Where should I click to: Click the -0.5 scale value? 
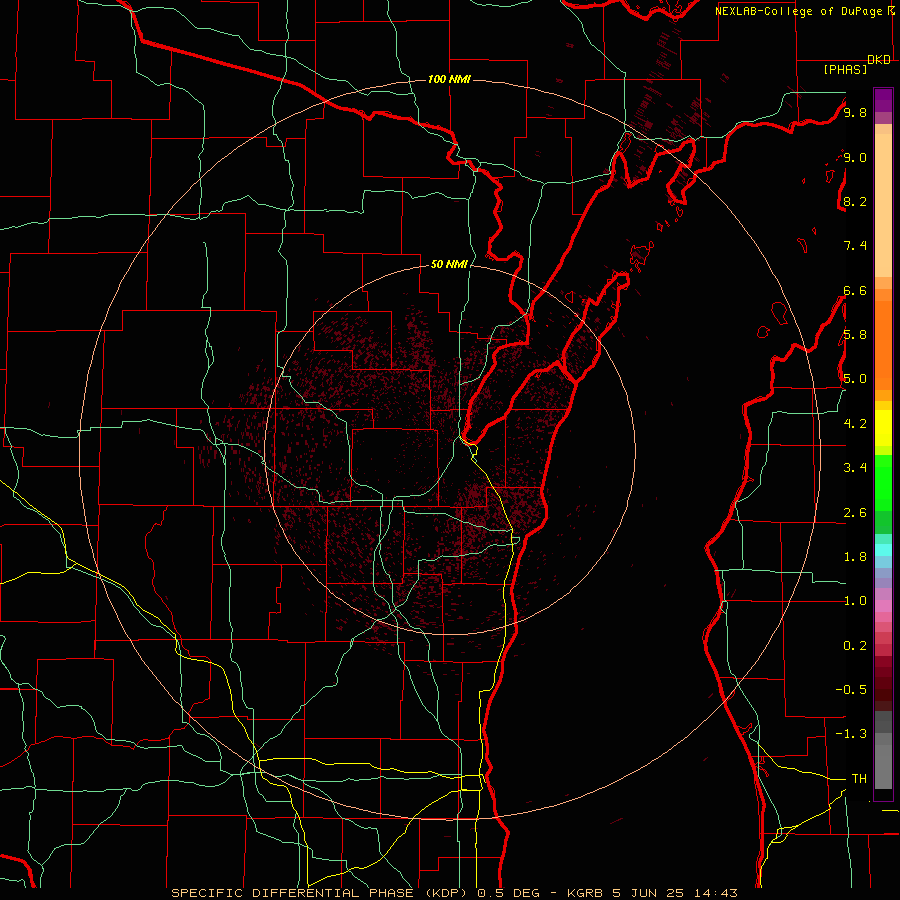(x=851, y=690)
